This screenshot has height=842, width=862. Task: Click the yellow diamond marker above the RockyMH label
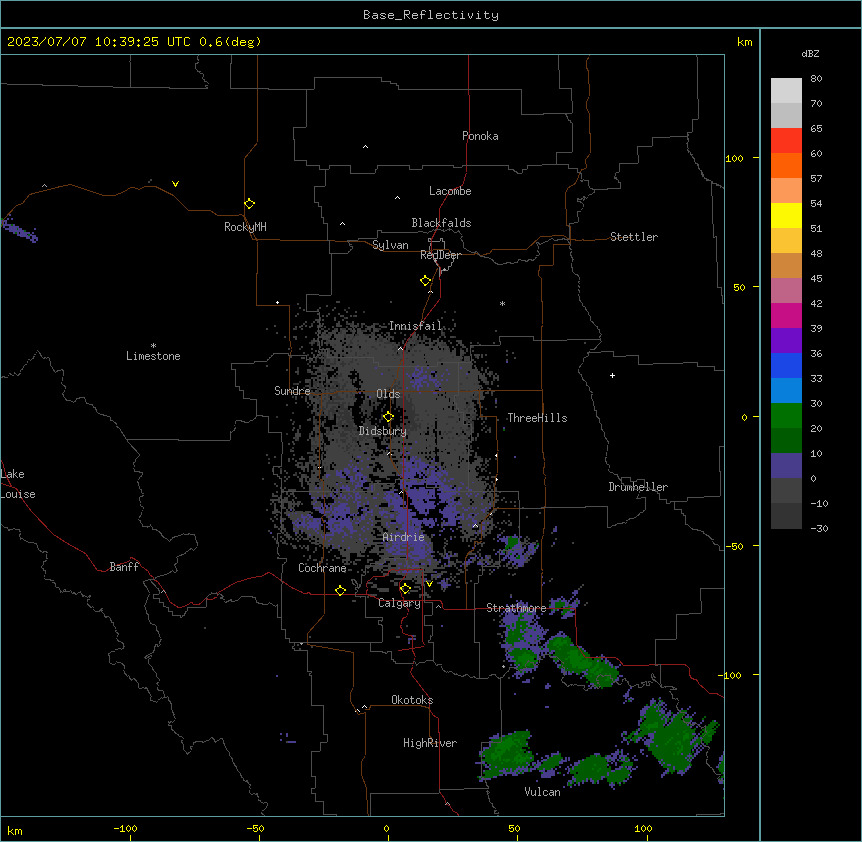[x=249, y=203]
